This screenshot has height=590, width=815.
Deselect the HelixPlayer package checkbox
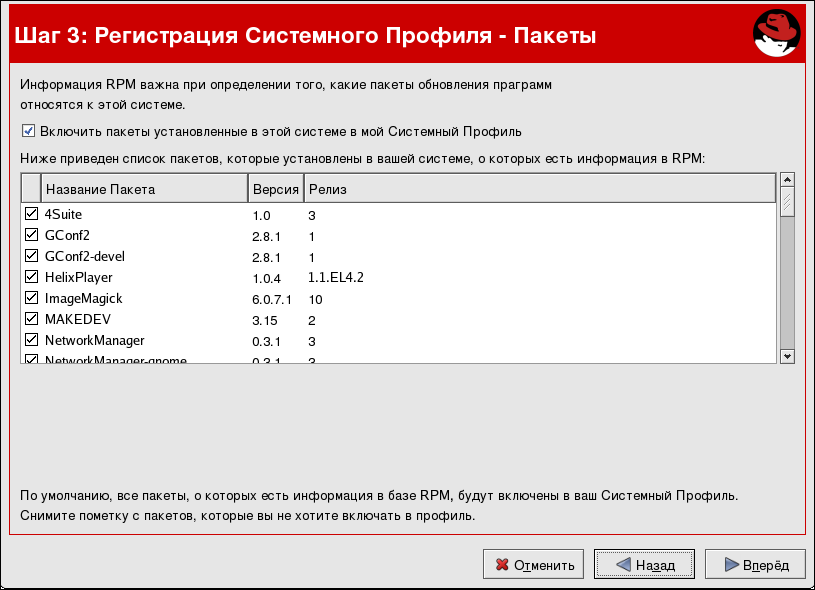coord(31,277)
